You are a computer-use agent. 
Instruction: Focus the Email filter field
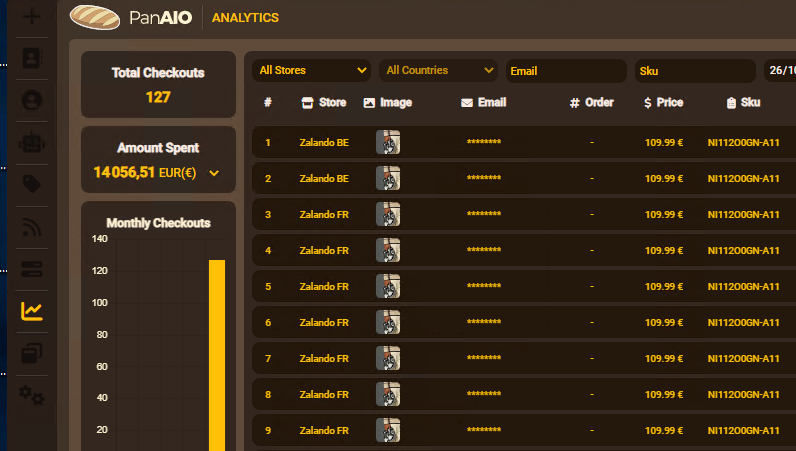pyautogui.click(x=566, y=71)
